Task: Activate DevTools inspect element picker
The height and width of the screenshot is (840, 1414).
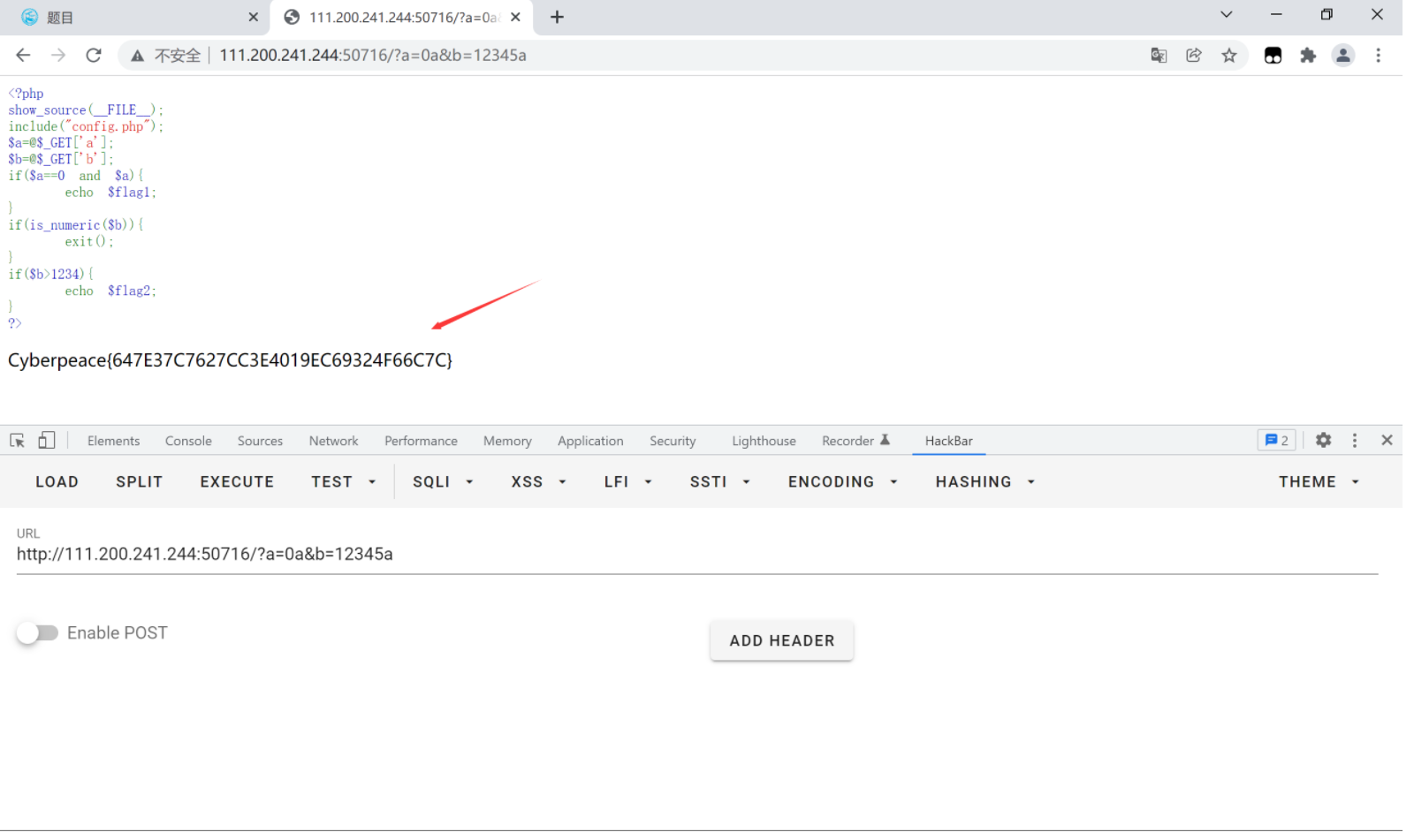Action: pos(17,440)
